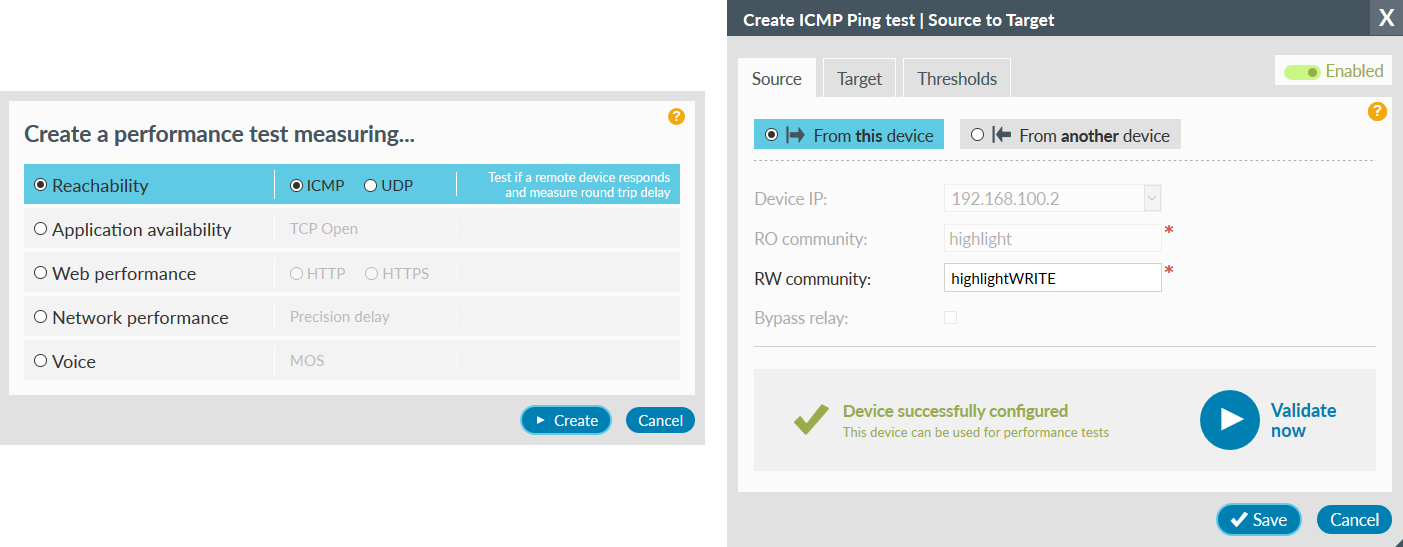Click the Create button
The image size is (1403, 547).
(x=566, y=420)
